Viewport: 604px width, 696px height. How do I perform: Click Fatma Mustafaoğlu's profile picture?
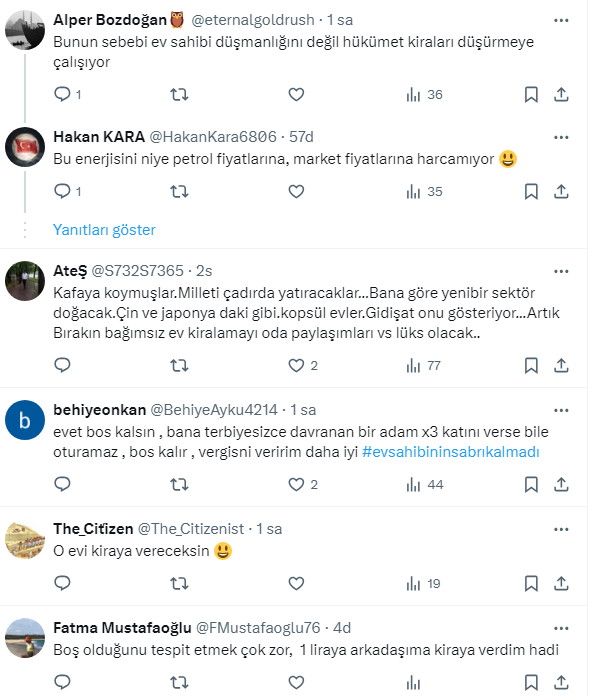[x=23, y=636]
